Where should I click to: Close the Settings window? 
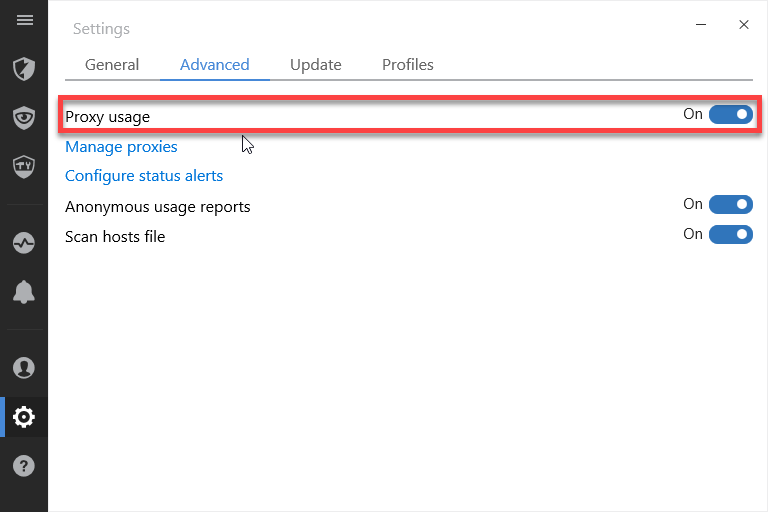[744, 24]
